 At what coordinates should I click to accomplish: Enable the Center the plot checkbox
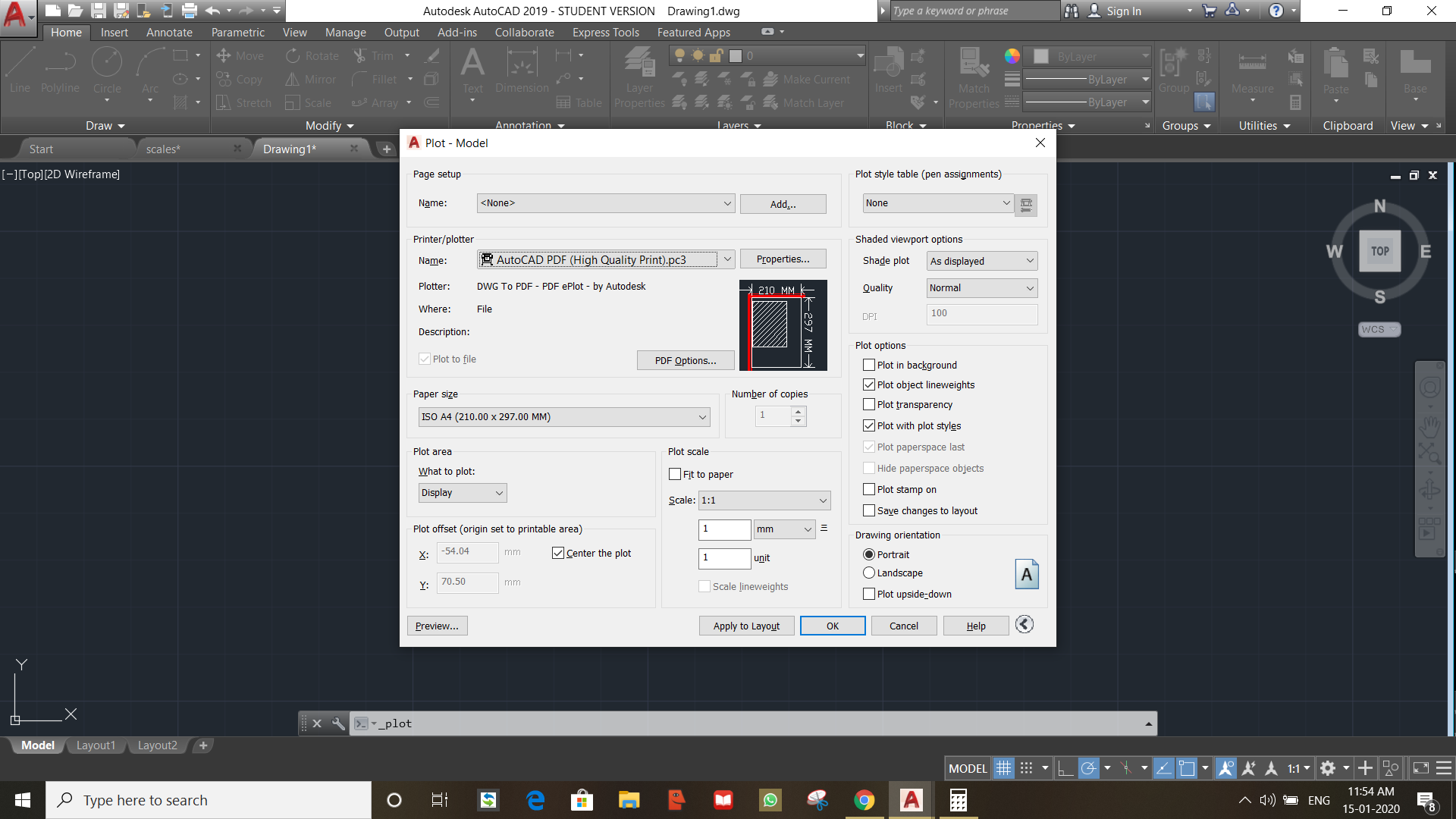558,553
